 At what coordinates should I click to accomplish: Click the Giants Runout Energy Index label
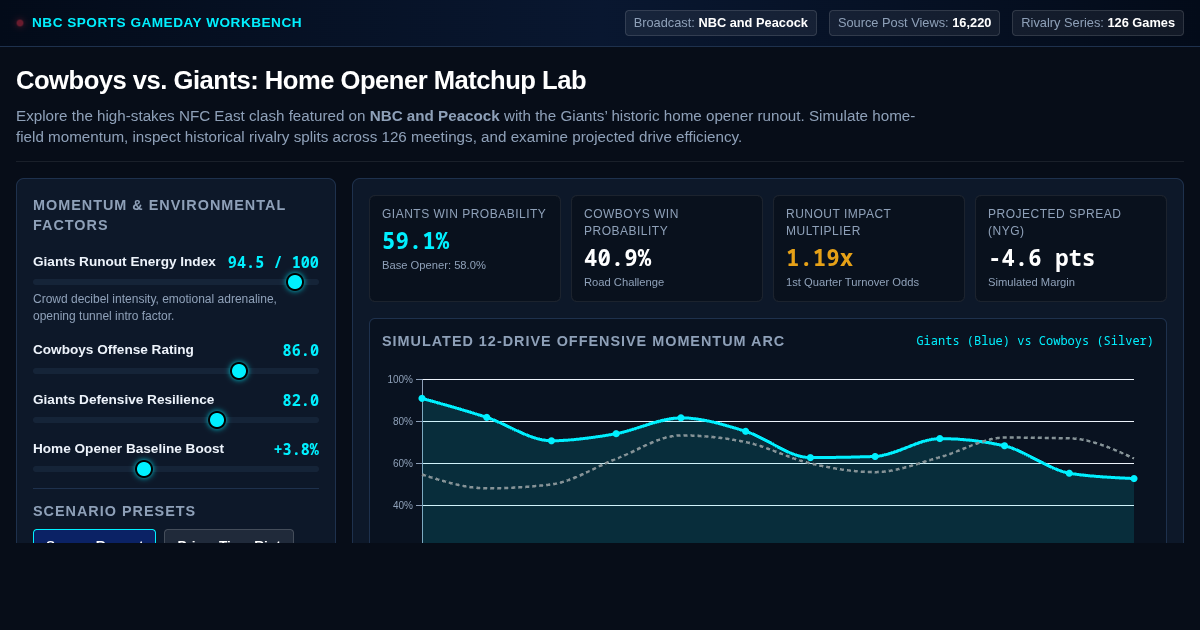click(124, 261)
